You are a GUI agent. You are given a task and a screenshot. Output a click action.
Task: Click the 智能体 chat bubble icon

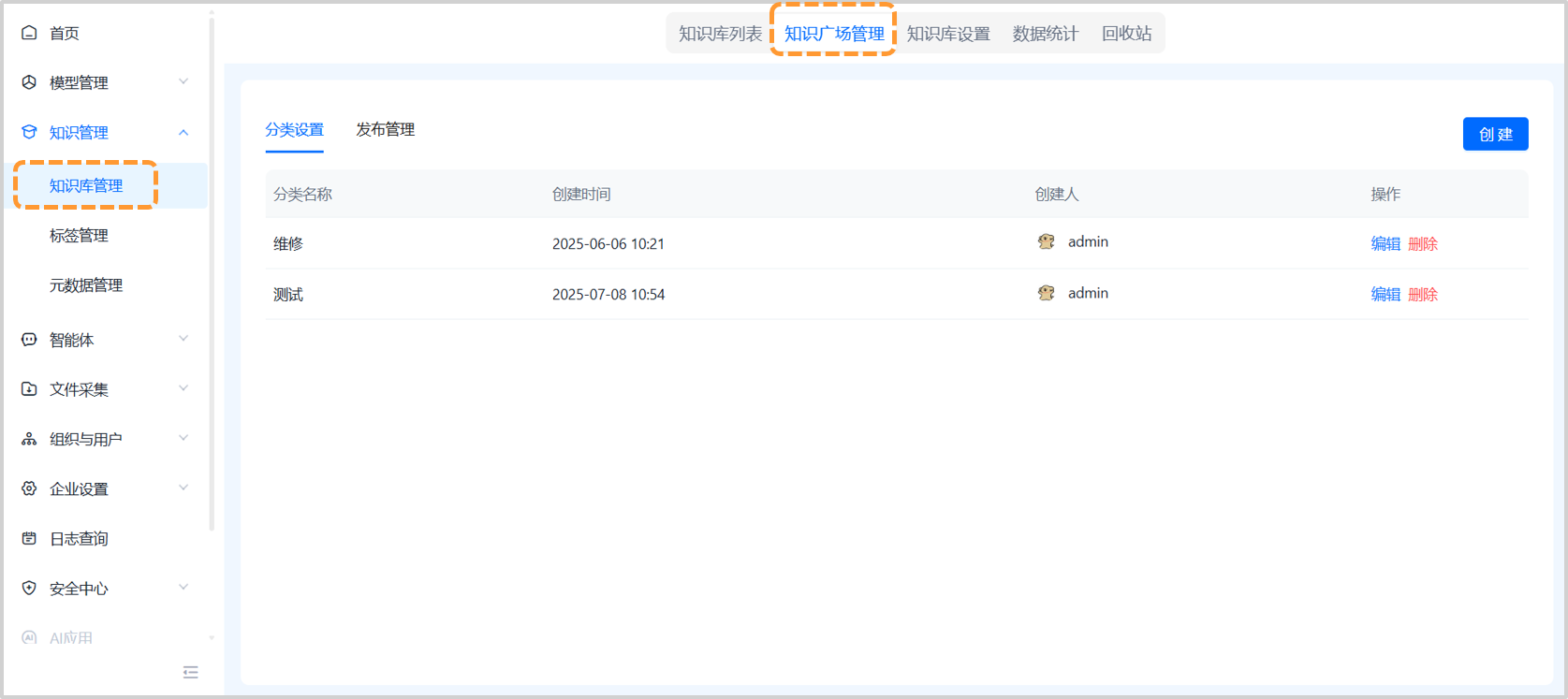[x=29, y=340]
